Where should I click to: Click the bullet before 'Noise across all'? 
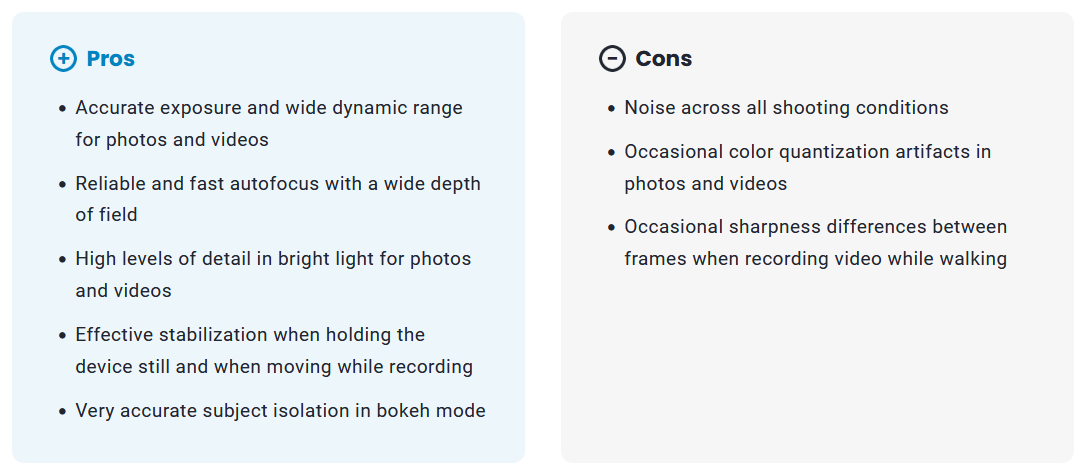(612, 108)
